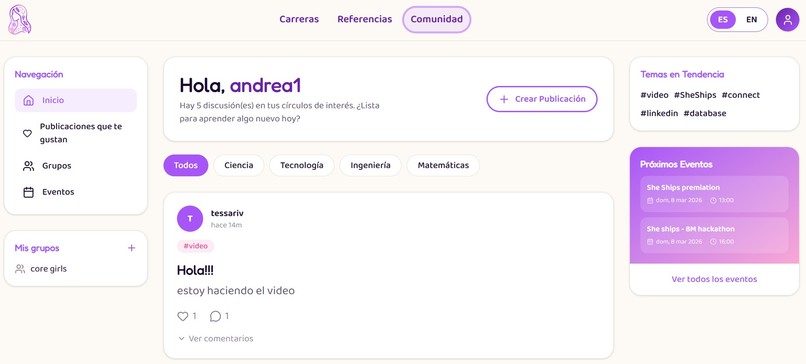Open the Carreras nav item

299,20
